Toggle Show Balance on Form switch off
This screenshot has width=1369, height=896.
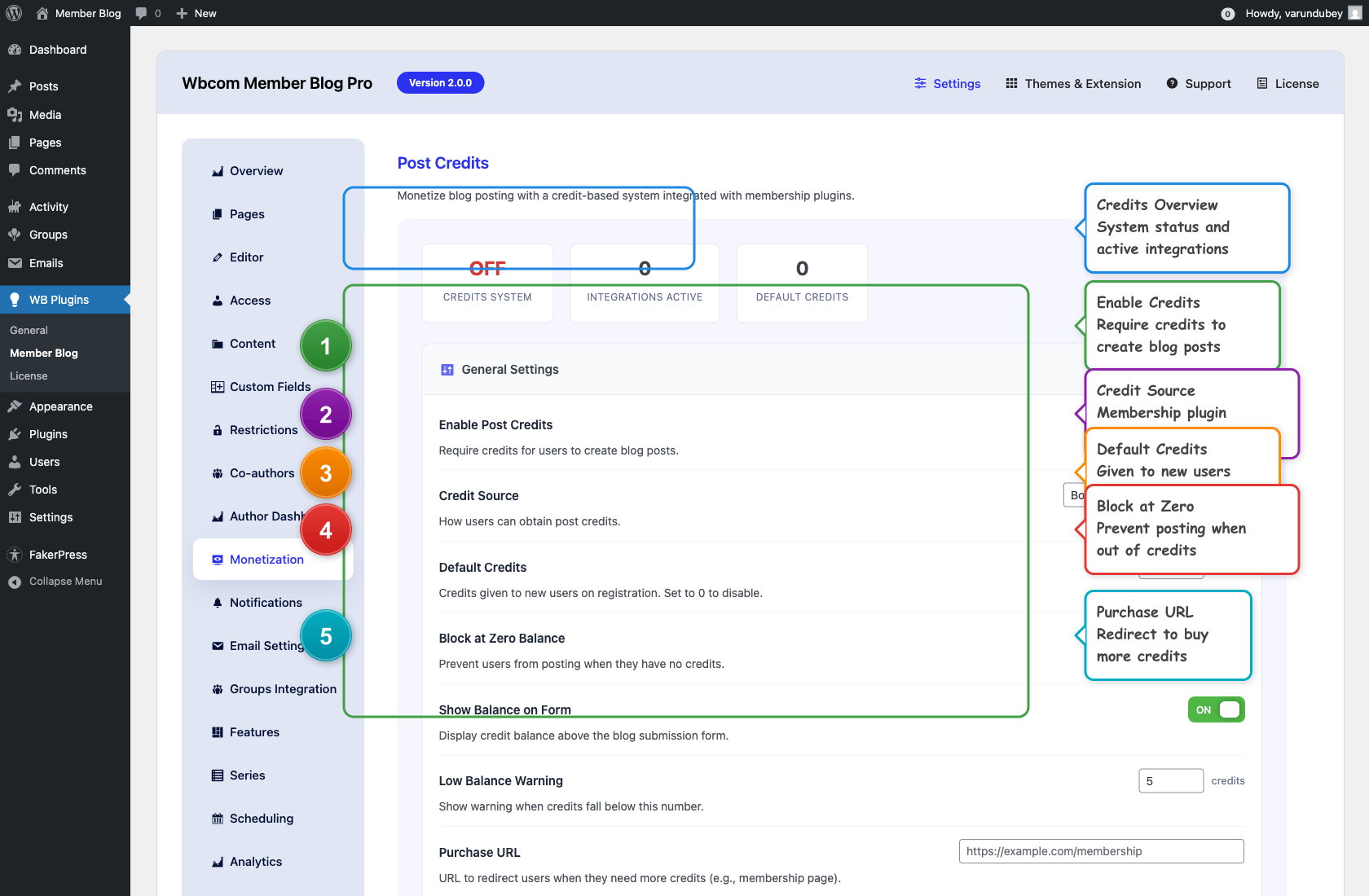coord(1216,709)
